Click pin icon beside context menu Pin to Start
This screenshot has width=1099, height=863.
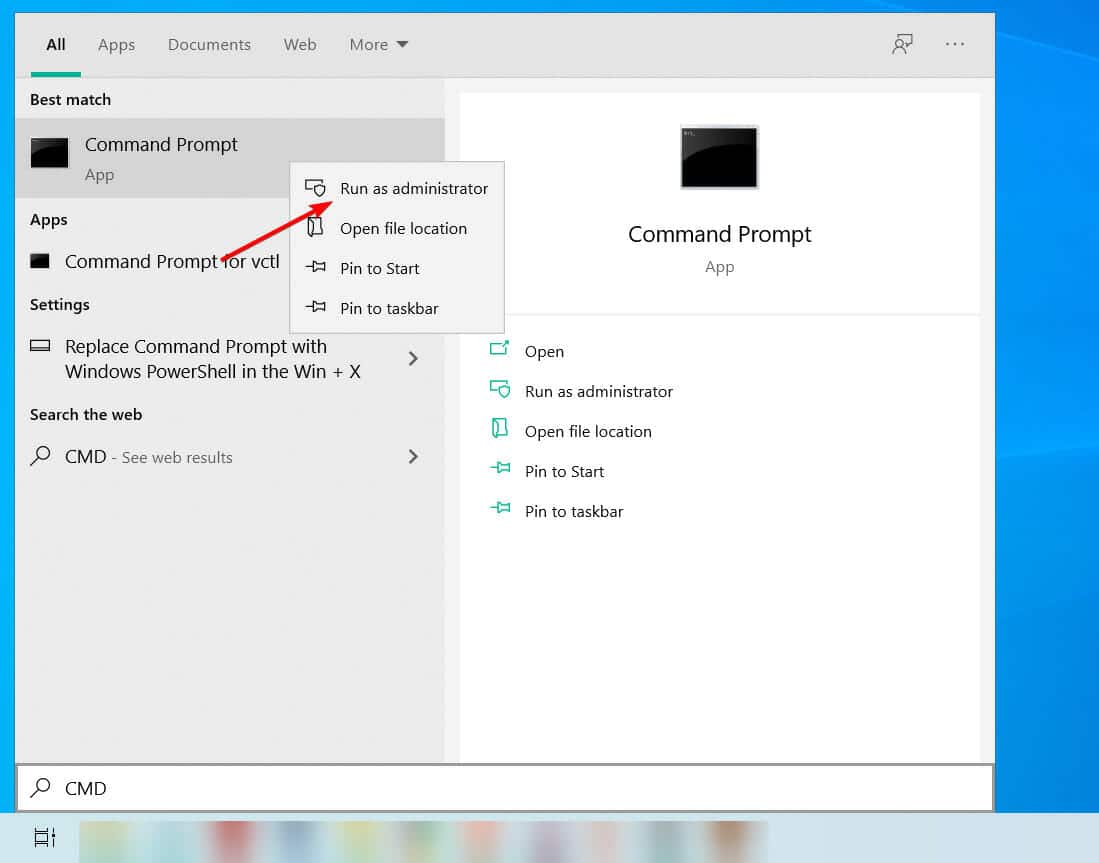tap(315, 266)
